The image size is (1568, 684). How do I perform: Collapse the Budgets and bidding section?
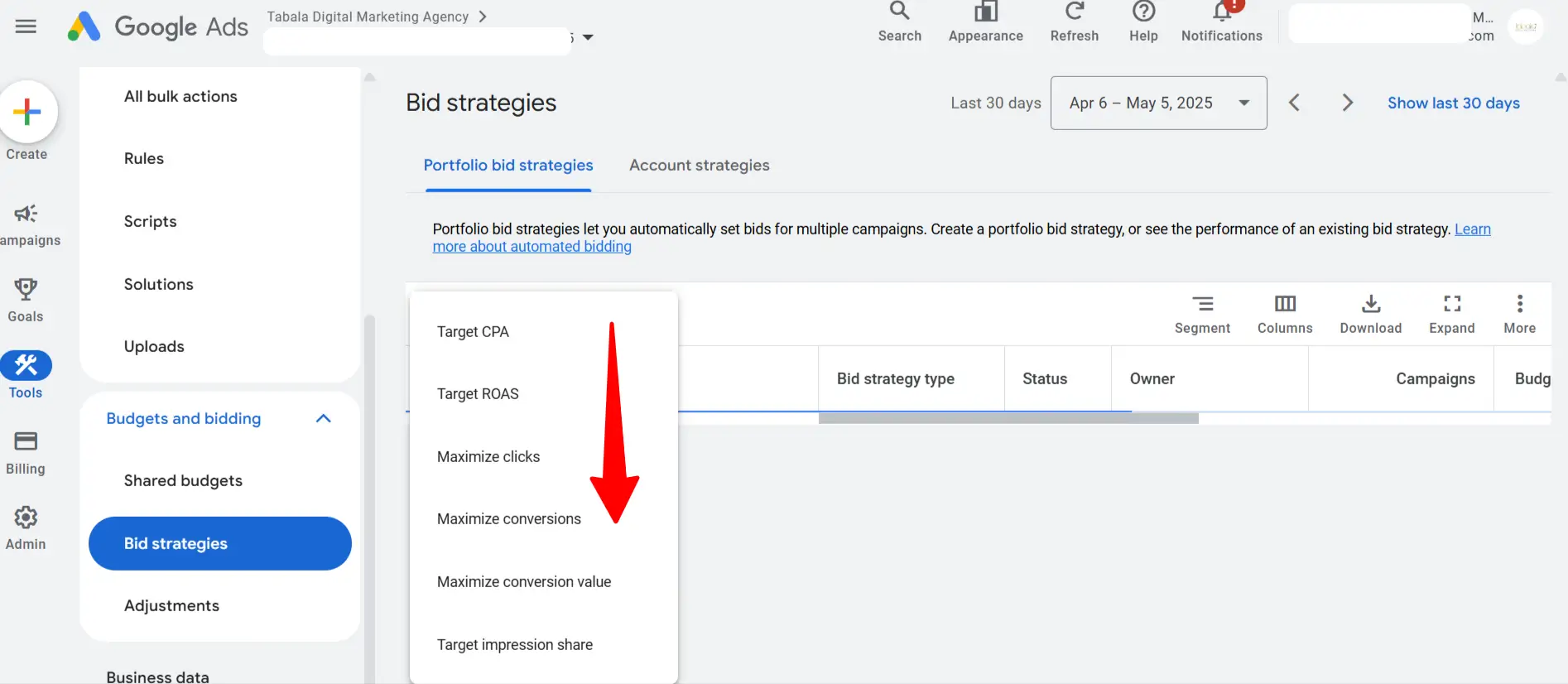(324, 419)
